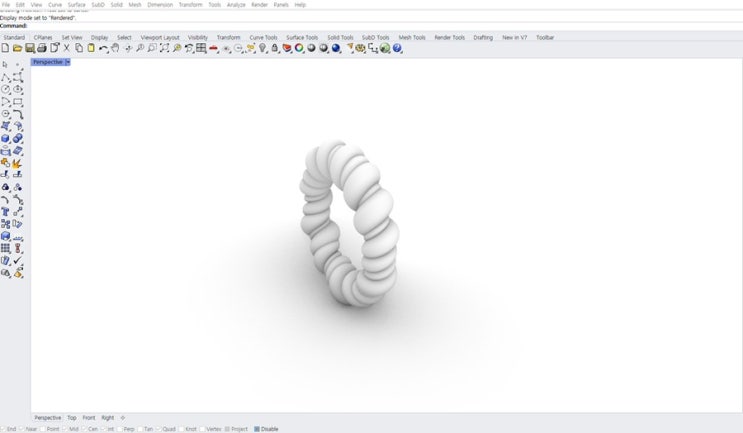Select the Rectangle tool in sidebar

(x=18, y=101)
